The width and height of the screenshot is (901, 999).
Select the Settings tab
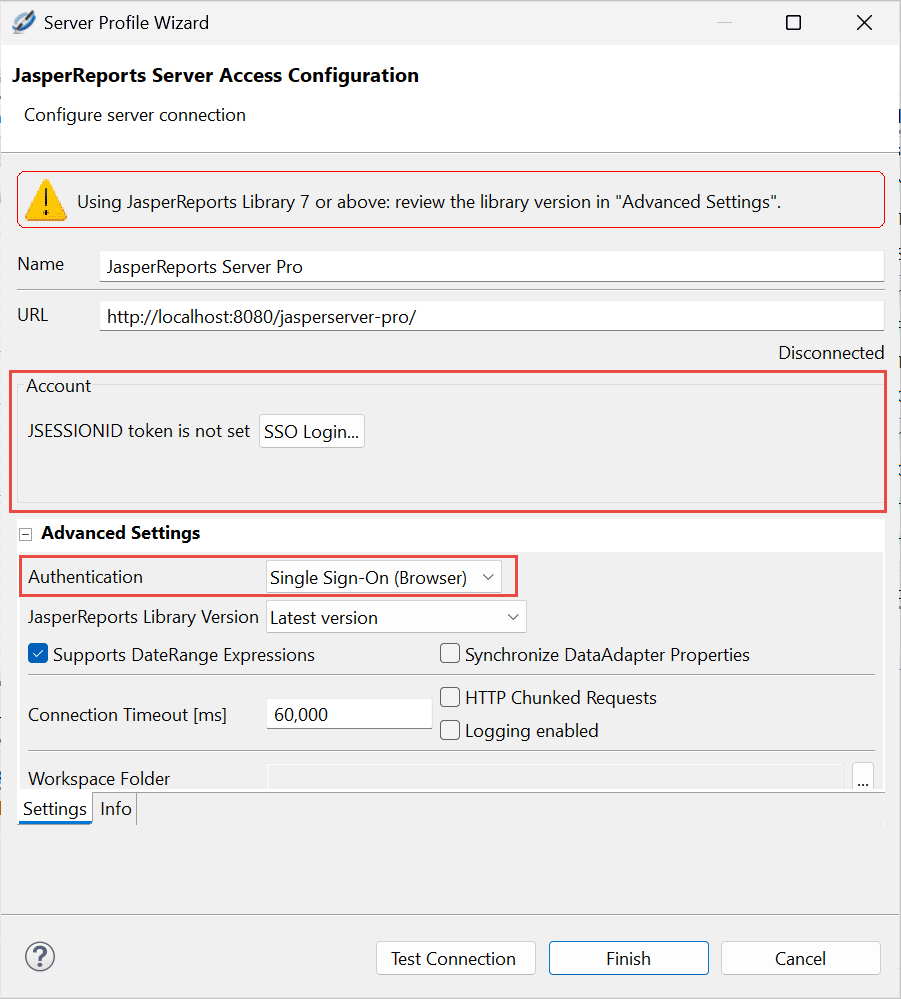click(x=55, y=809)
